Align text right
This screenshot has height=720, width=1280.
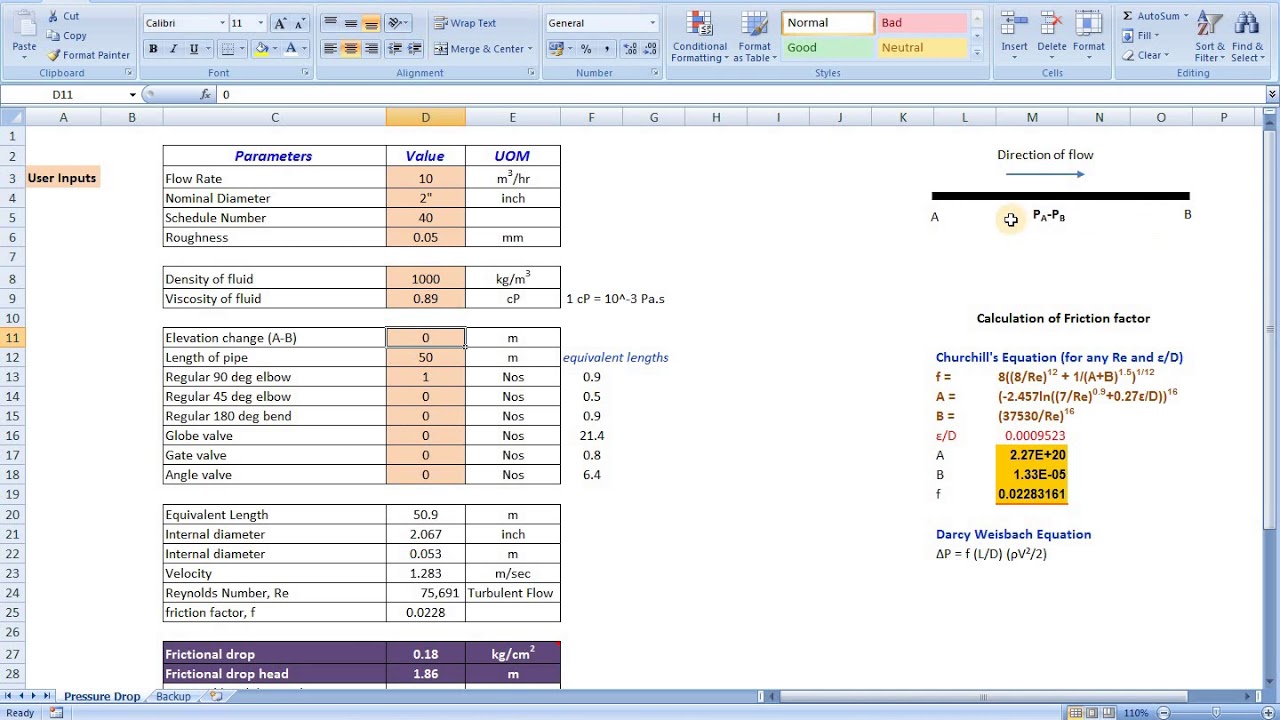coord(371,48)
